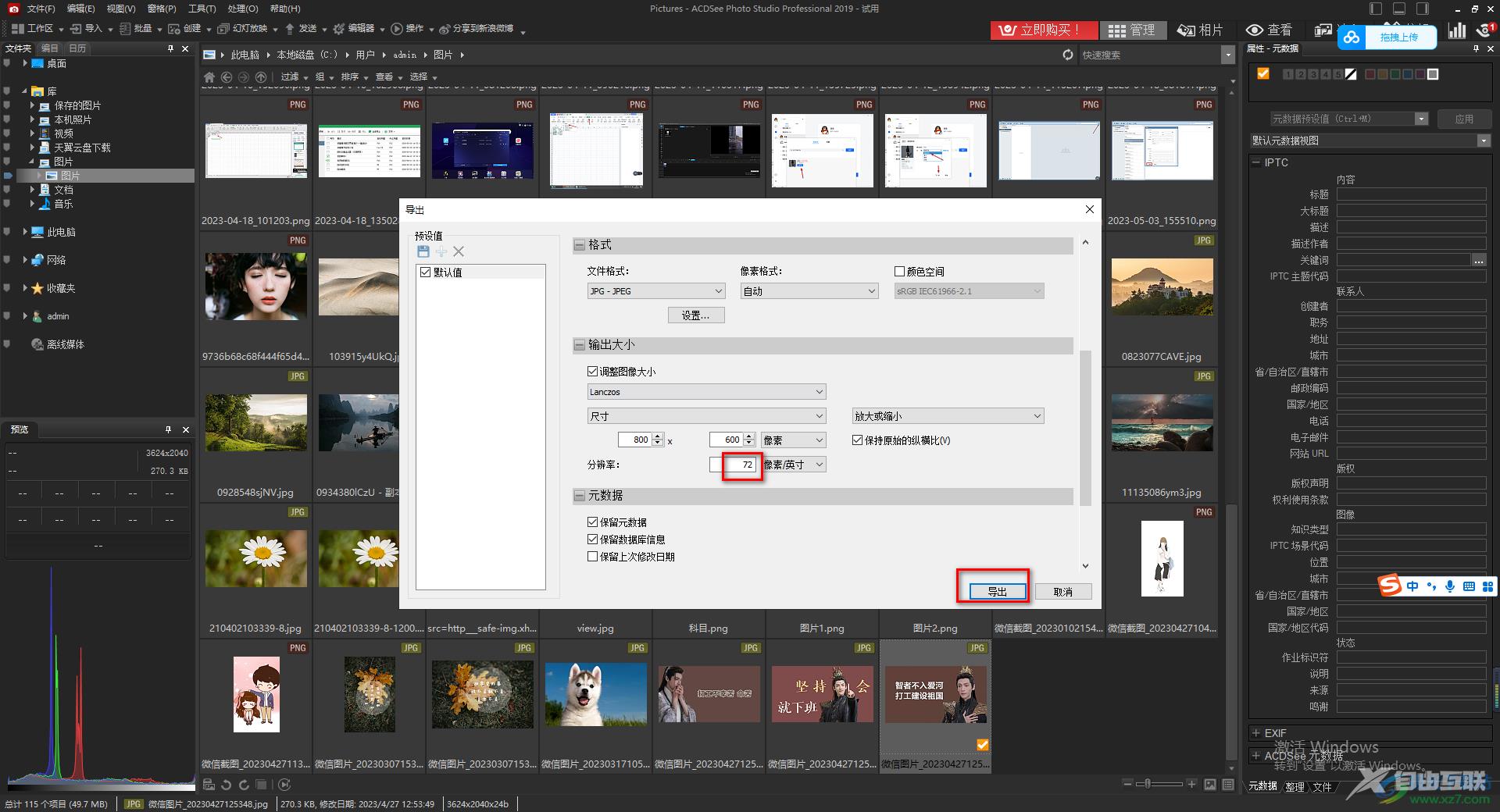Toggle Preserve metadata (保留元数据) checkbox
This screenshot has width=1500, height=812.
coord(592,522)
